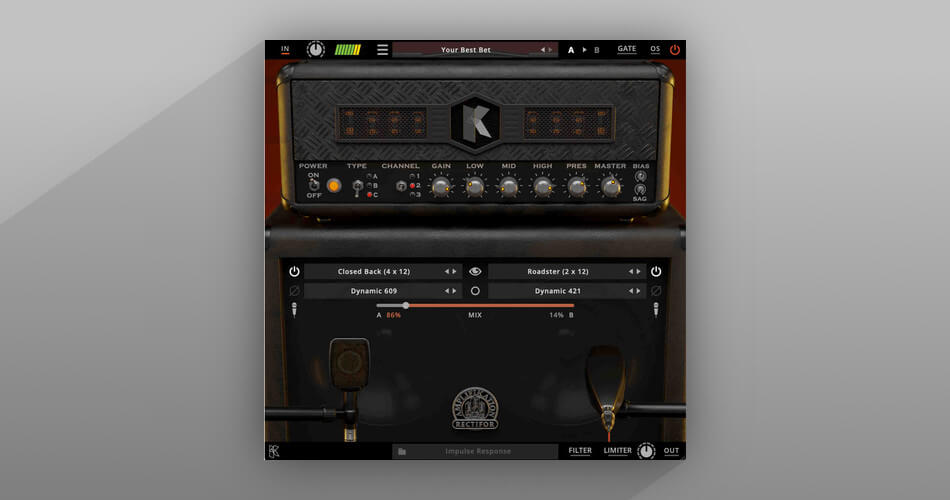
Task: Select channel 2
Action: tap(415, 185)
